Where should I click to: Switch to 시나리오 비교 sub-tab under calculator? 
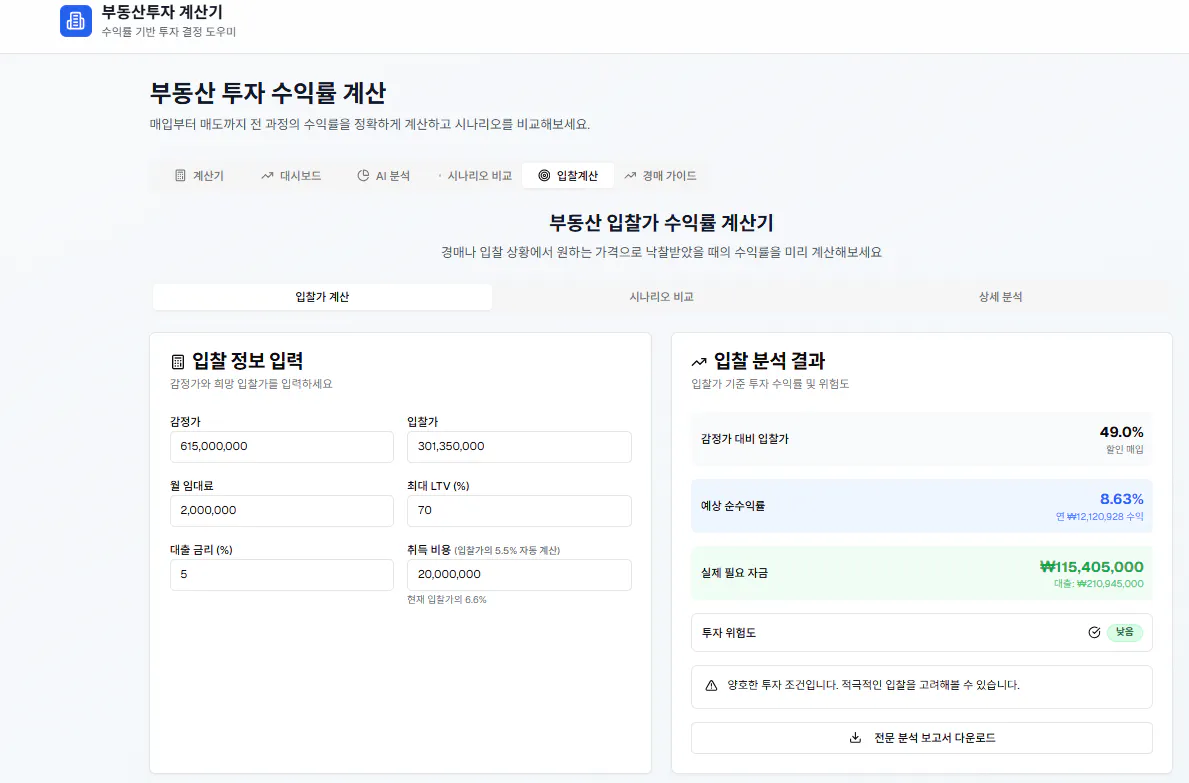pyautogui.click(x=661, y=297)
